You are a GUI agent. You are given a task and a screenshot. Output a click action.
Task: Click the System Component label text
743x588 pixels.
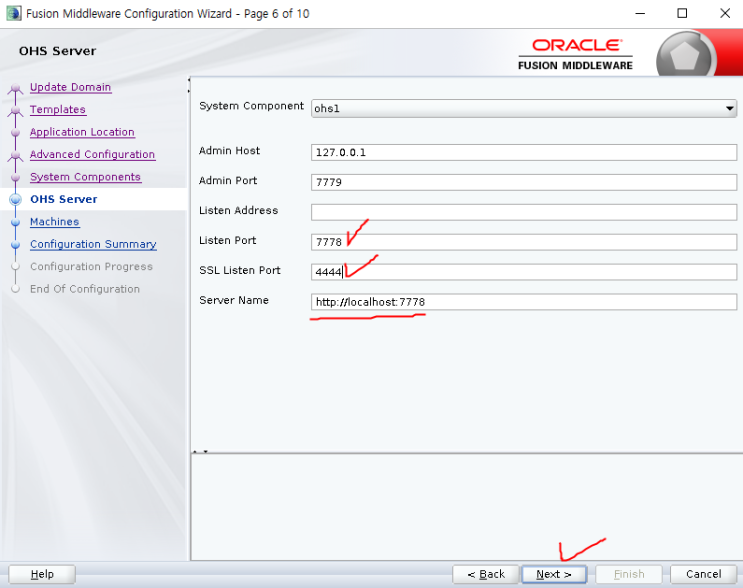(x=251, y=106)
